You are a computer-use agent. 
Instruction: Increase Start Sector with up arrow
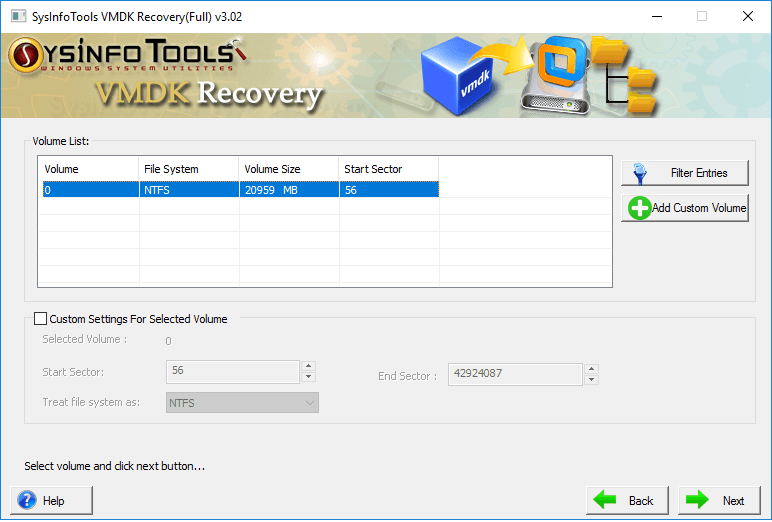(308, 366)
